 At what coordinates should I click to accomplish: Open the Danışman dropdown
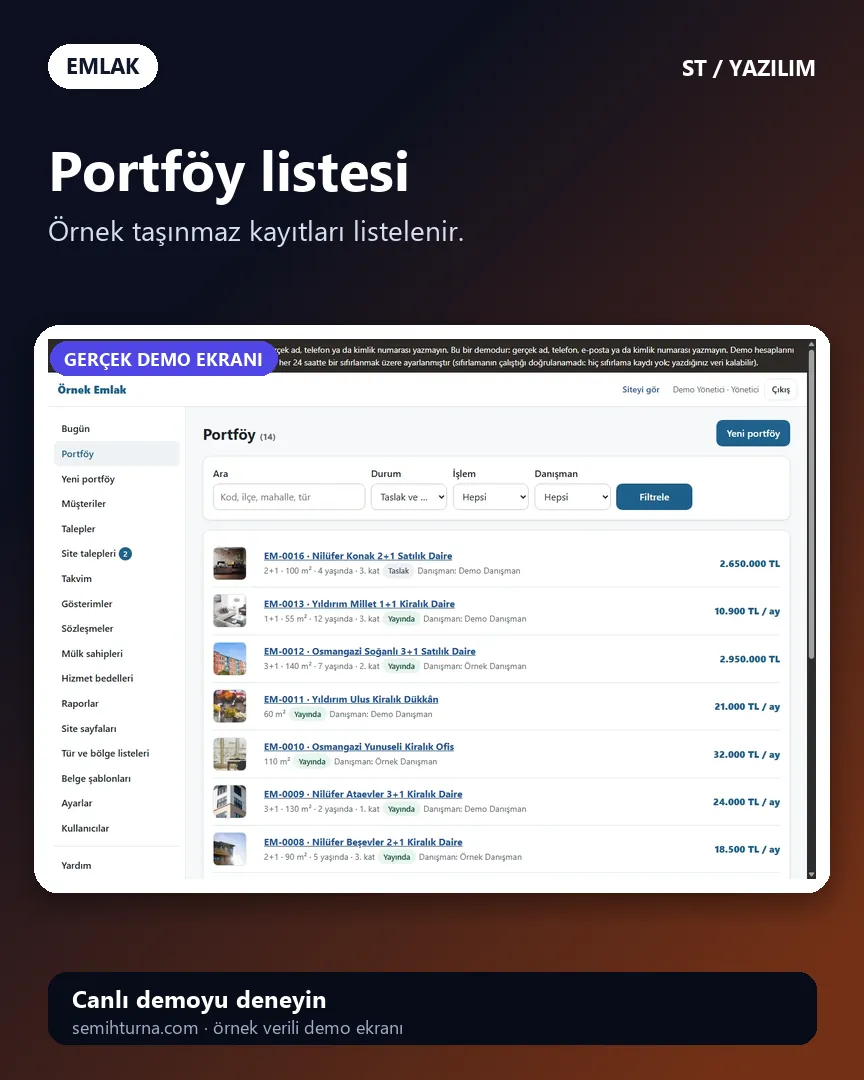573,497
